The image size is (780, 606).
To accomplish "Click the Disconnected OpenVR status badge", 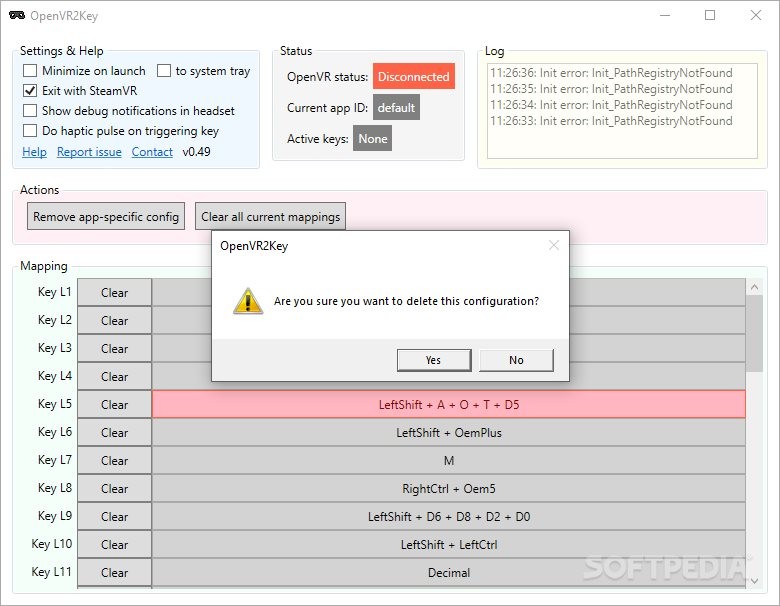I will tap(413, 77).
